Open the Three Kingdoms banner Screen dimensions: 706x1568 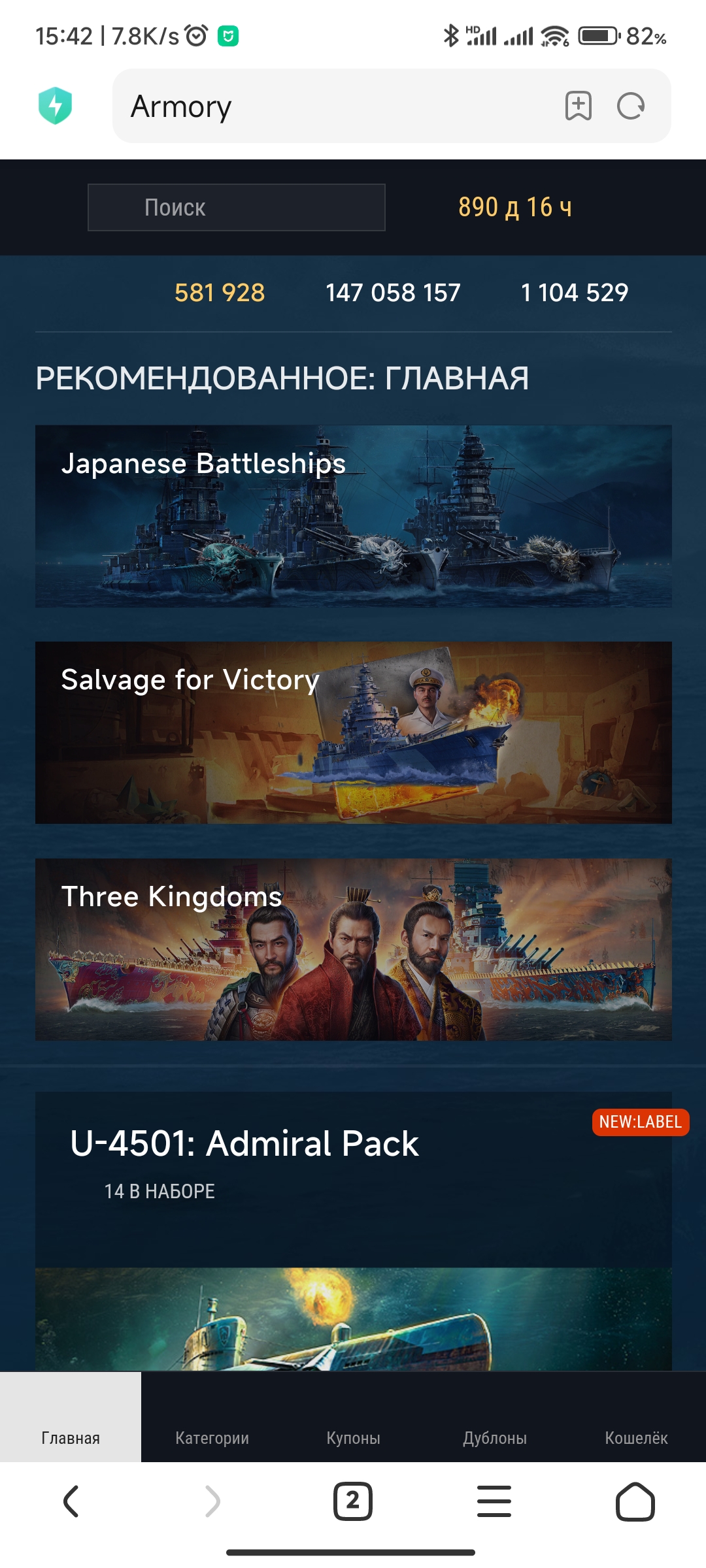point(354,949)
